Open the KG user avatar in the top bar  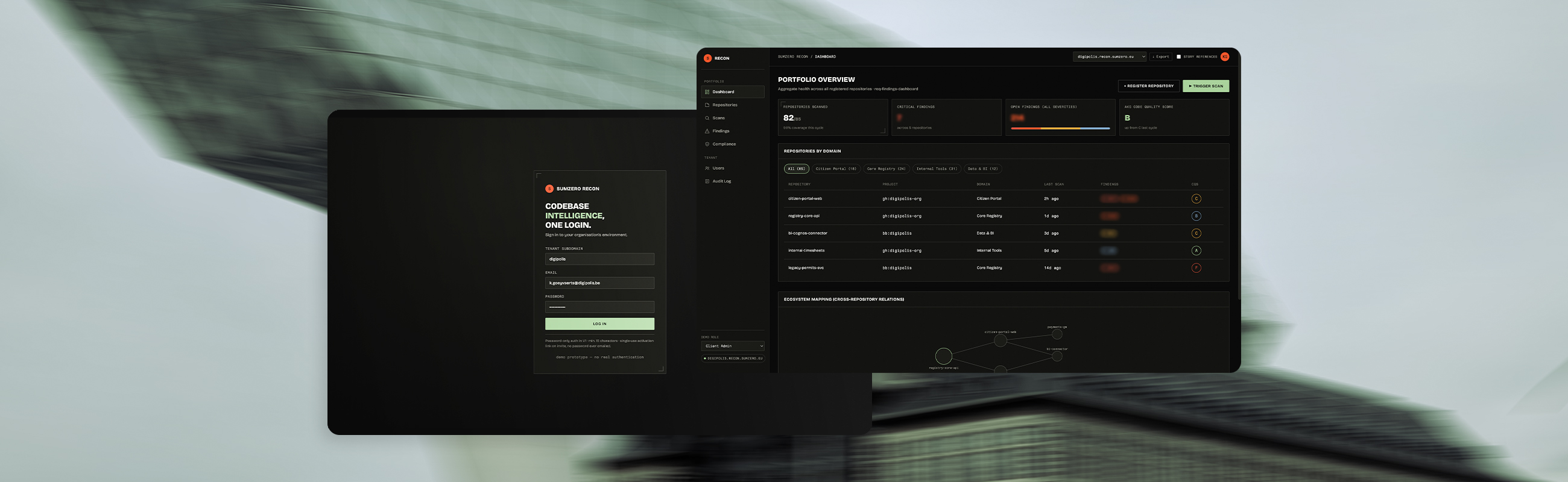pyautogui.click(x=1225, y=57)
